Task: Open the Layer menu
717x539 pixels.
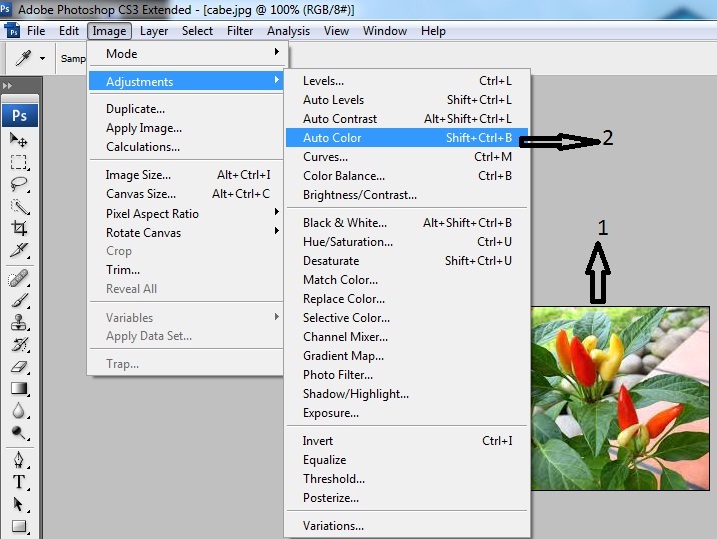Action: coord(154,31)
